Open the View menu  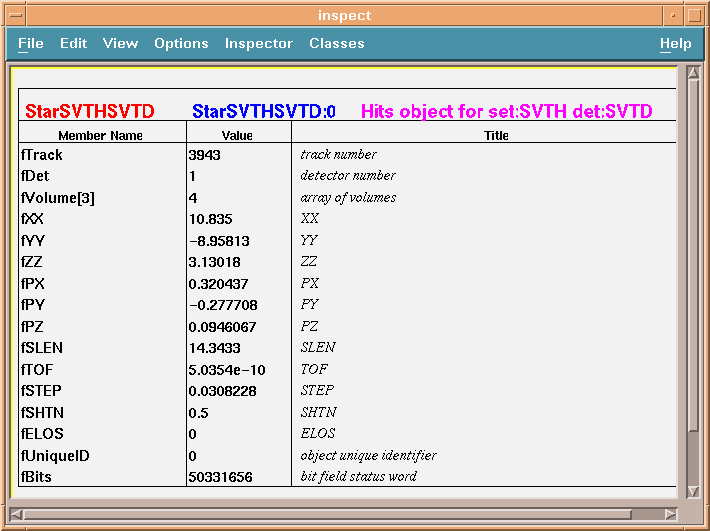[120, 44]
